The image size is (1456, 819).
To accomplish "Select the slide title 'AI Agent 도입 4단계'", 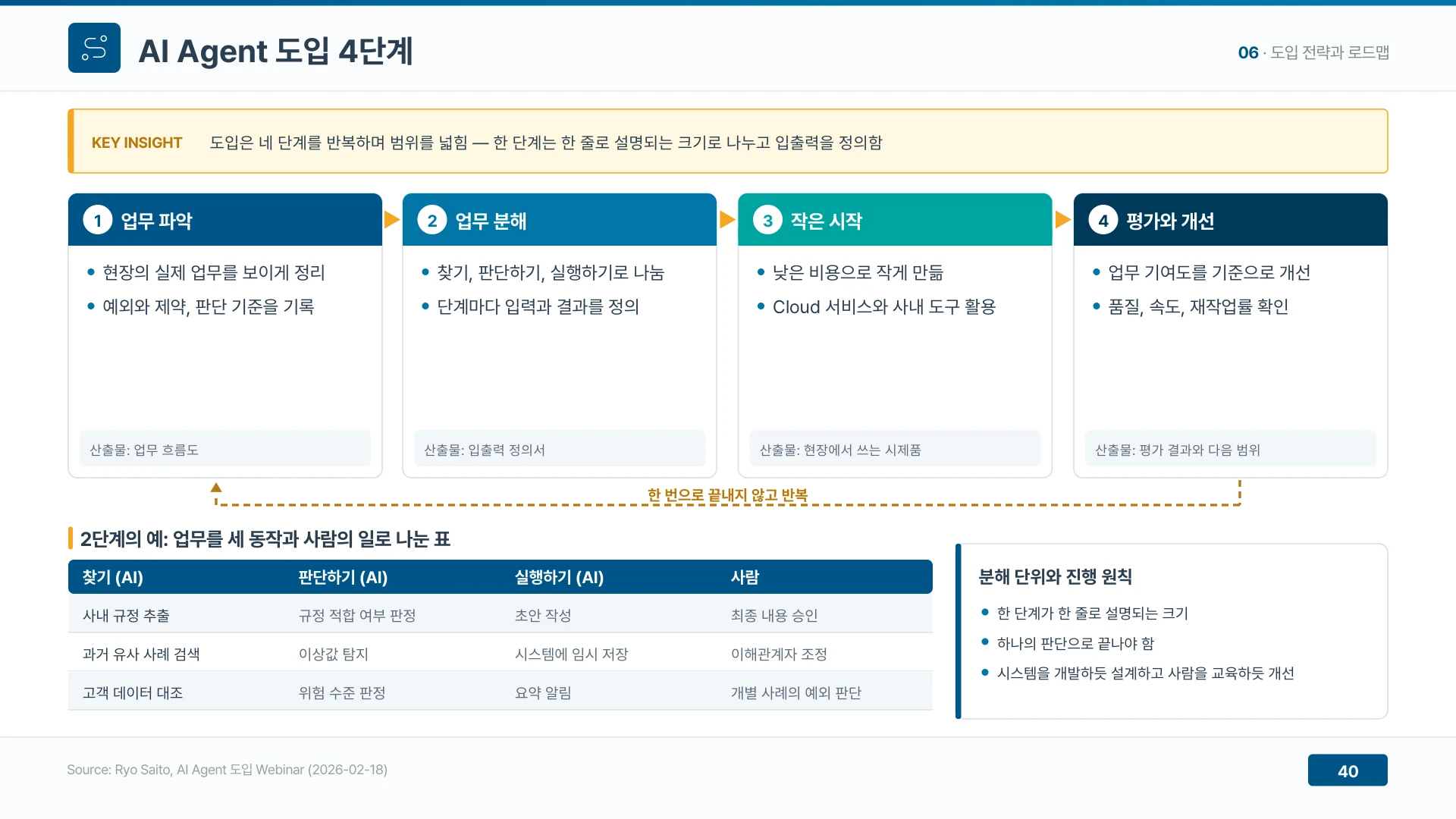I will coord(276,51).
